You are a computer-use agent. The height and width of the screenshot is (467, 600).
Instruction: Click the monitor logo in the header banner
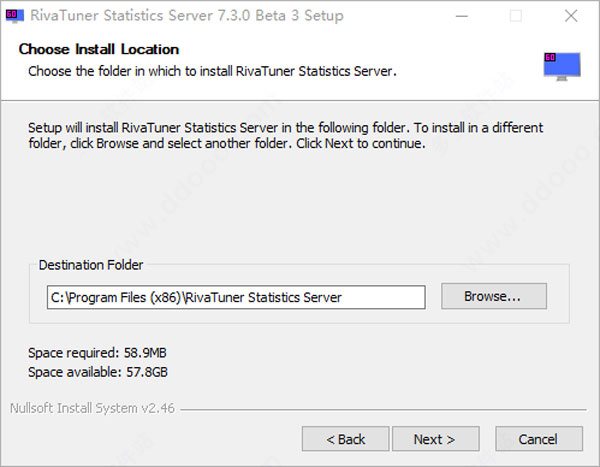click(562, 66)
